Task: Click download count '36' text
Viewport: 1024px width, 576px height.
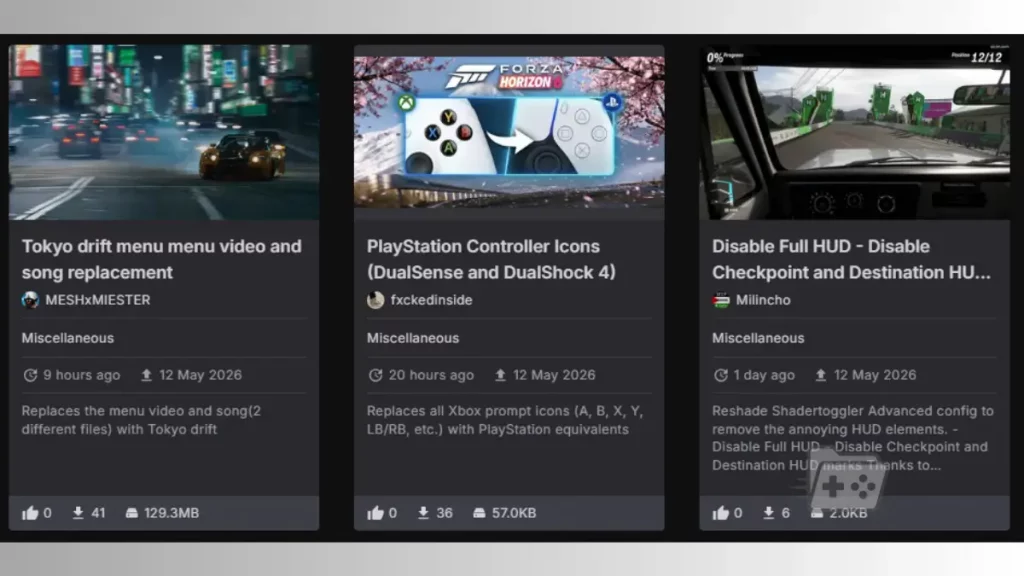Action: [445, 513]
